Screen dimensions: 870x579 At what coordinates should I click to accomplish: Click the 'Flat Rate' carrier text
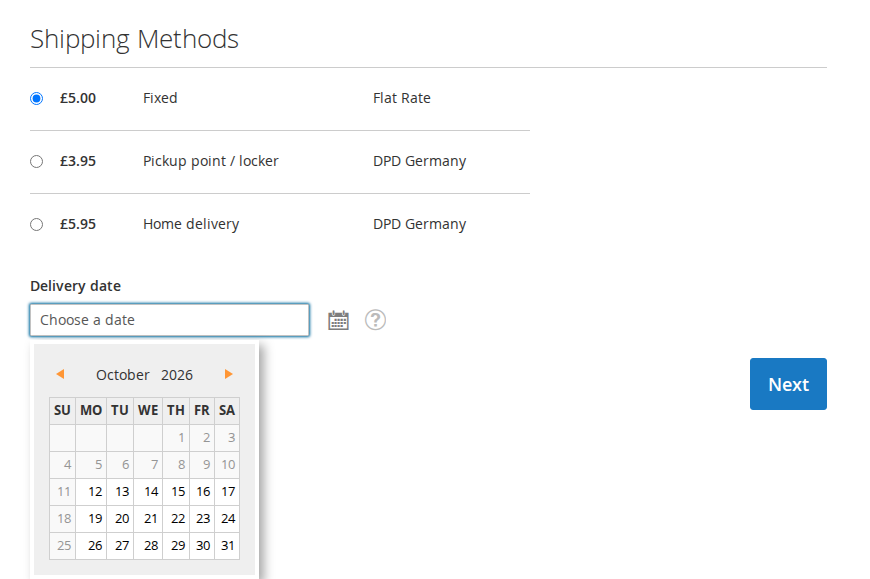pos(402,98)
